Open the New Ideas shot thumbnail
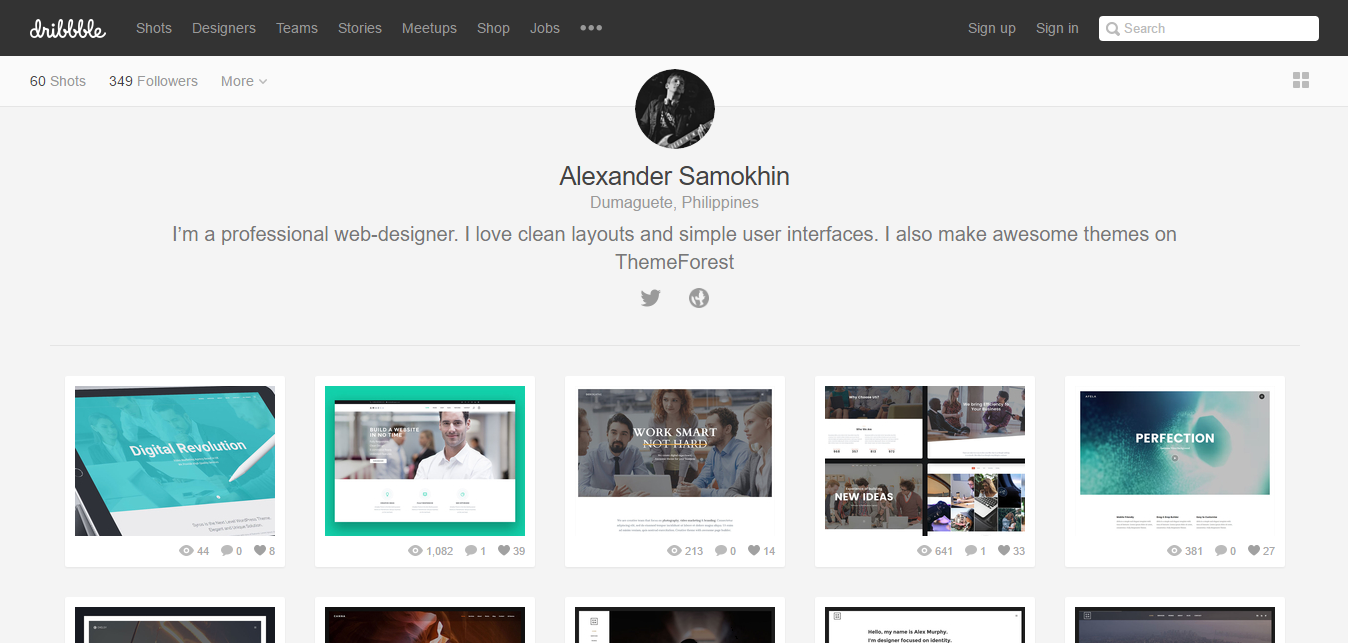 [925, 458]
